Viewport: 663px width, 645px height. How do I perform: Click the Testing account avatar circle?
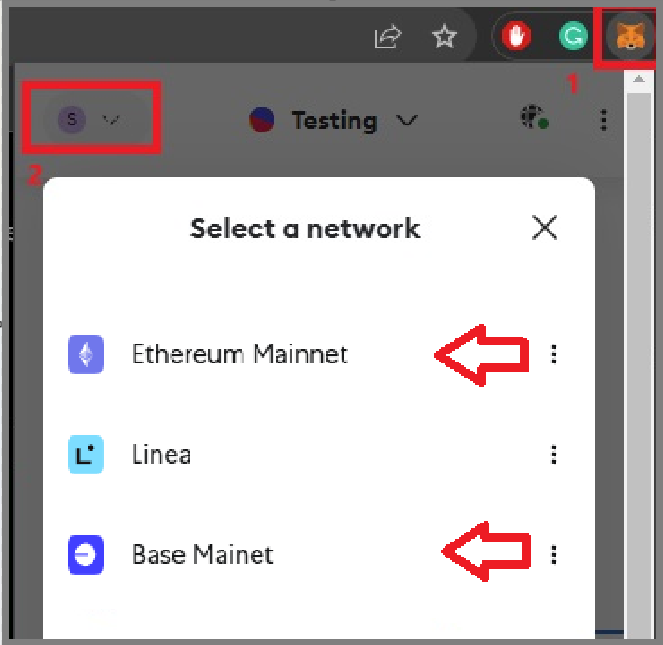[x=262, y=120]
